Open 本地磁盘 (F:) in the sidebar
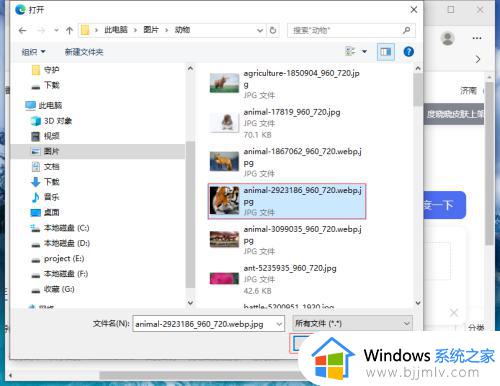 click(x=60, y=274)
